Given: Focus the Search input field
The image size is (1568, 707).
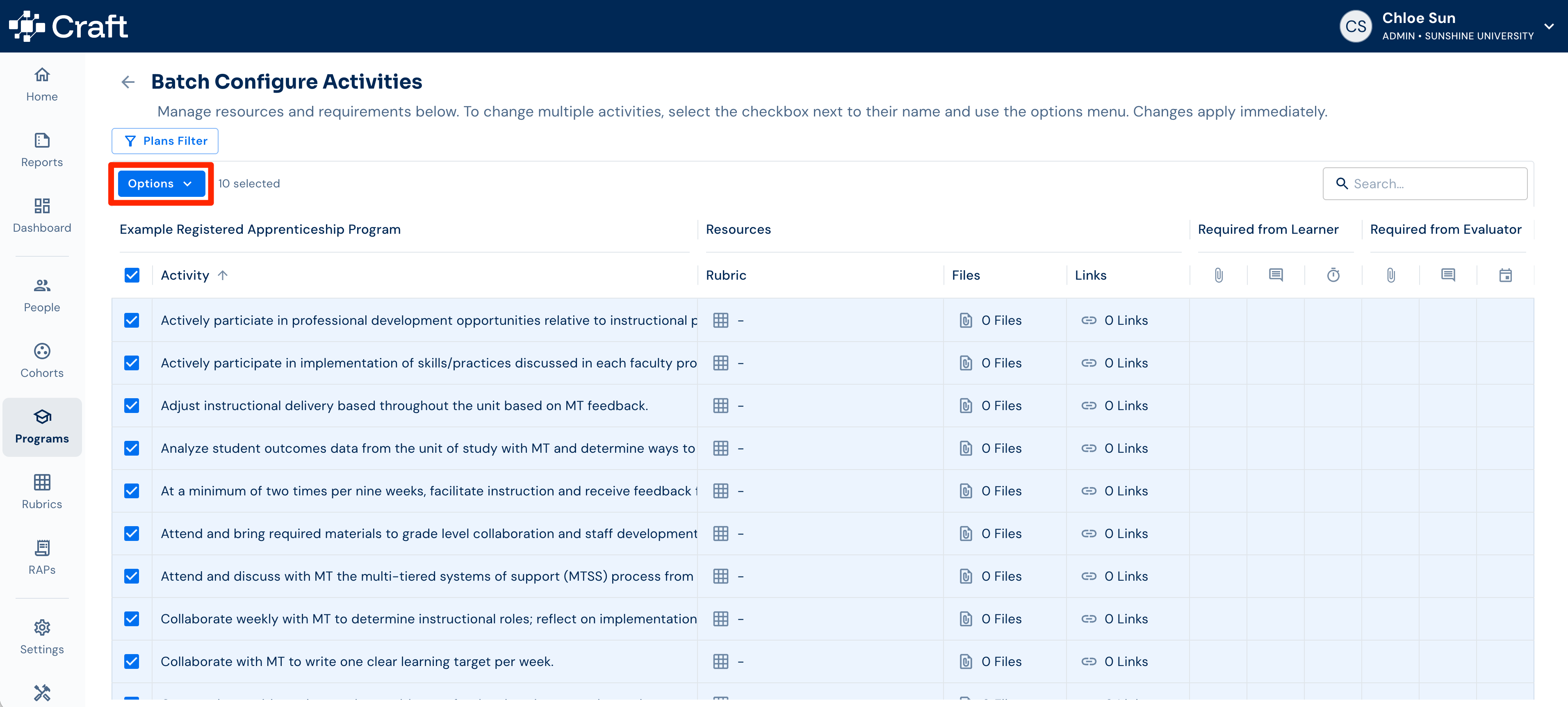Looking at the screenshot, I should pyautogui.click(x=1424, y=184).
